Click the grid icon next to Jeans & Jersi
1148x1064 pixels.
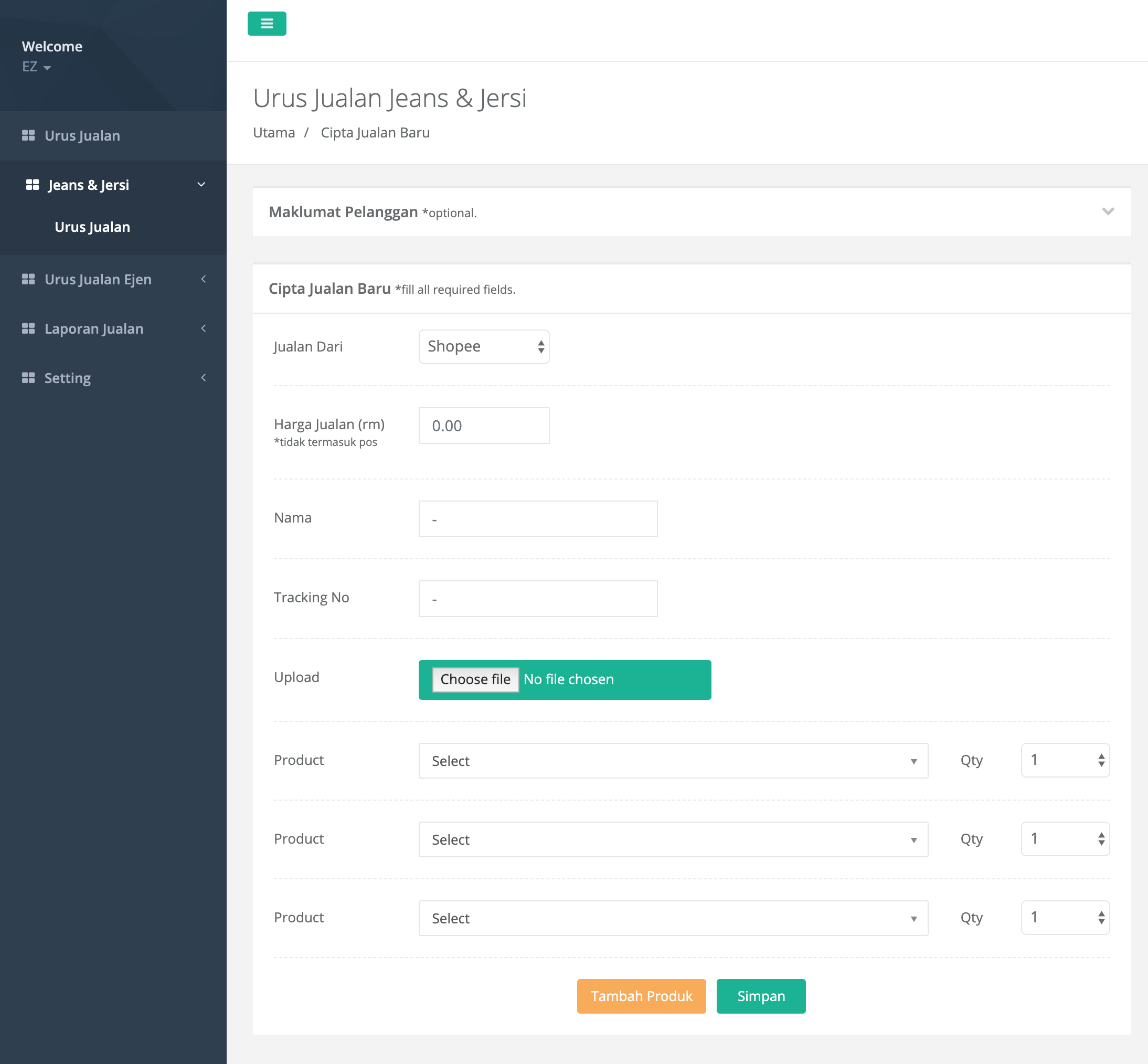(32, 185)
